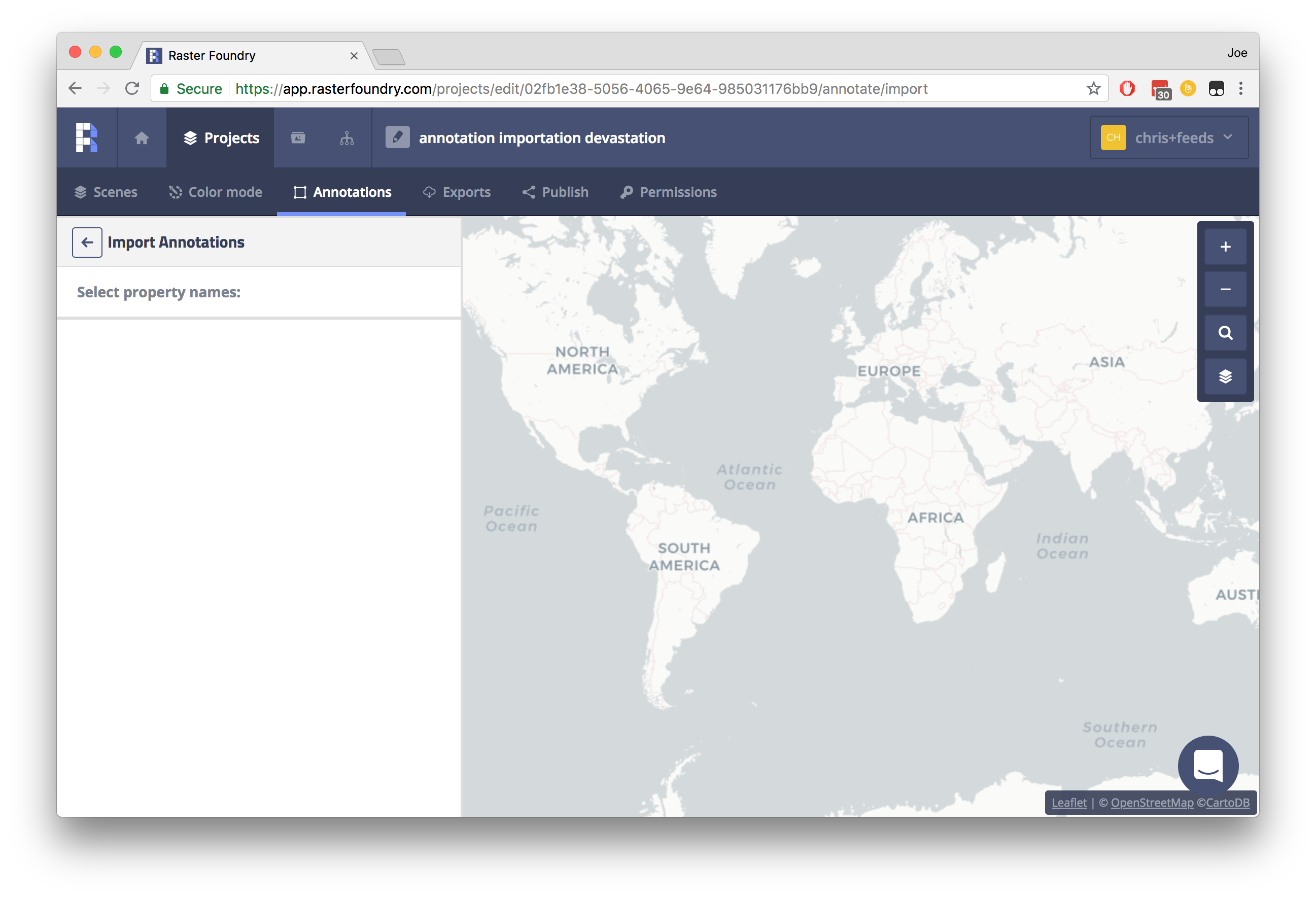Screen dimensions: 1316x898
Task: Zoom in on the map
Action: coord(1225,247)
